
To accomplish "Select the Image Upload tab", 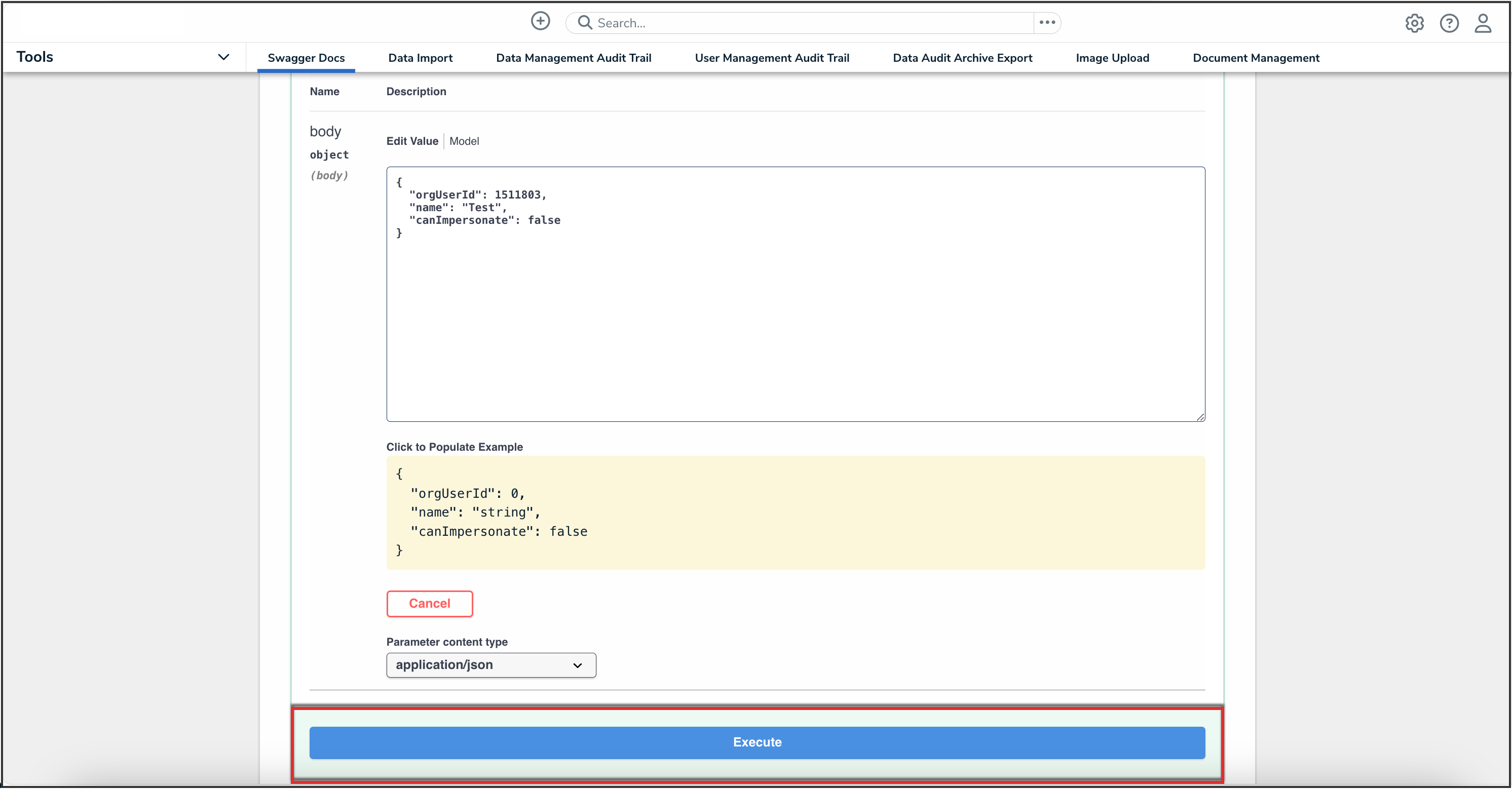I will (1112, 58).
